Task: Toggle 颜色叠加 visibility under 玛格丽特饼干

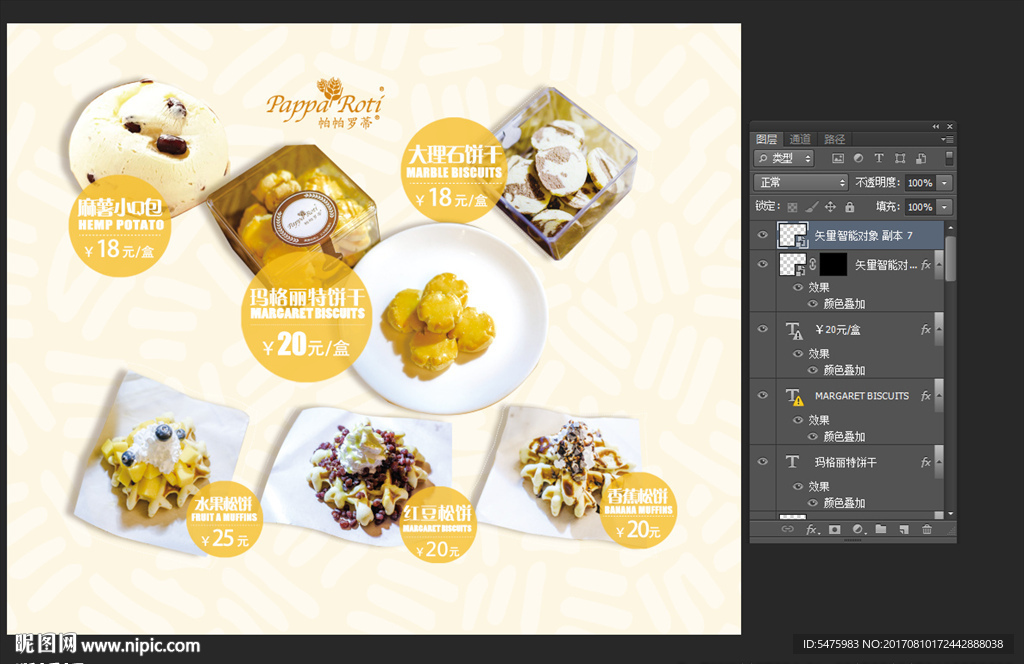Action: [x=812, y=503]
